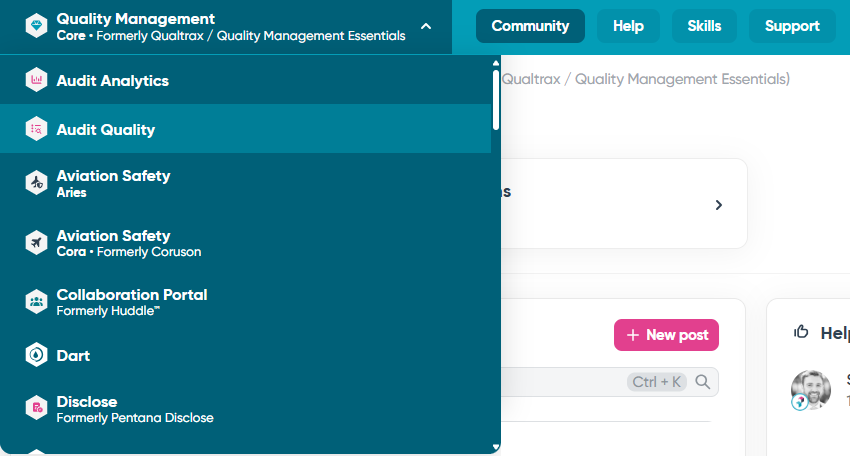The width and height of the screenshot is (850, 456).
Task: Open the Help menu item
Action: (x=628, y=26)
